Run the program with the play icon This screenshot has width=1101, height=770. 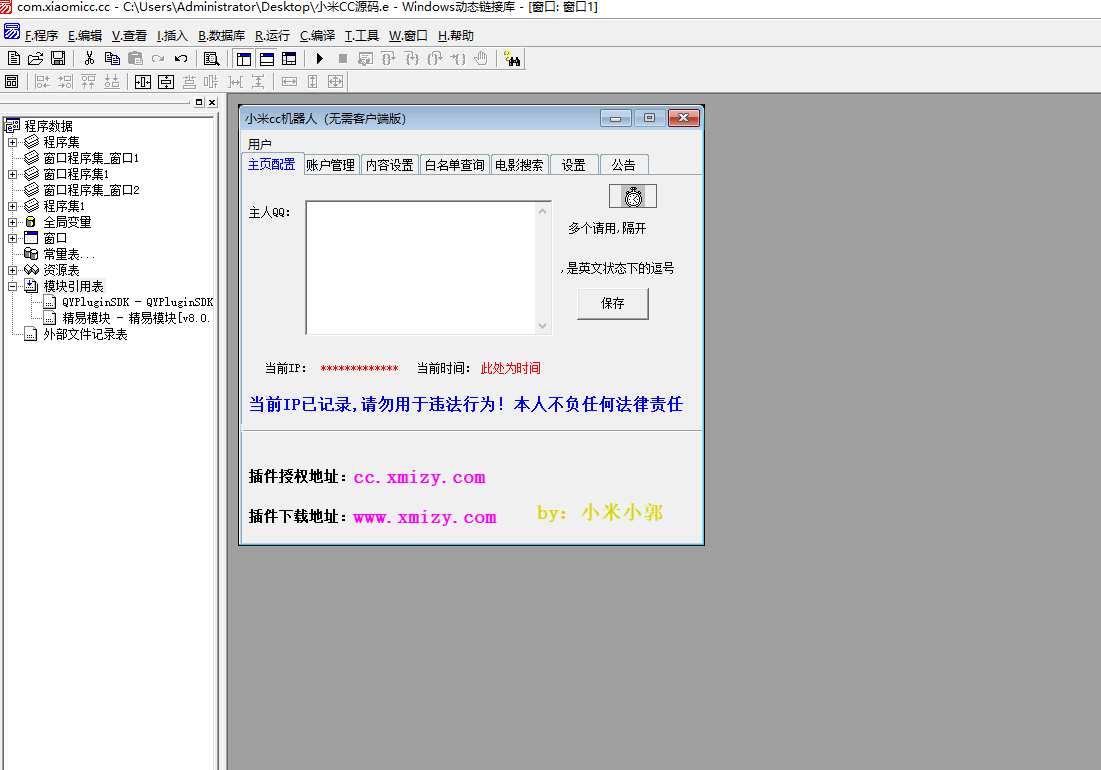click(x=320, y=59)
